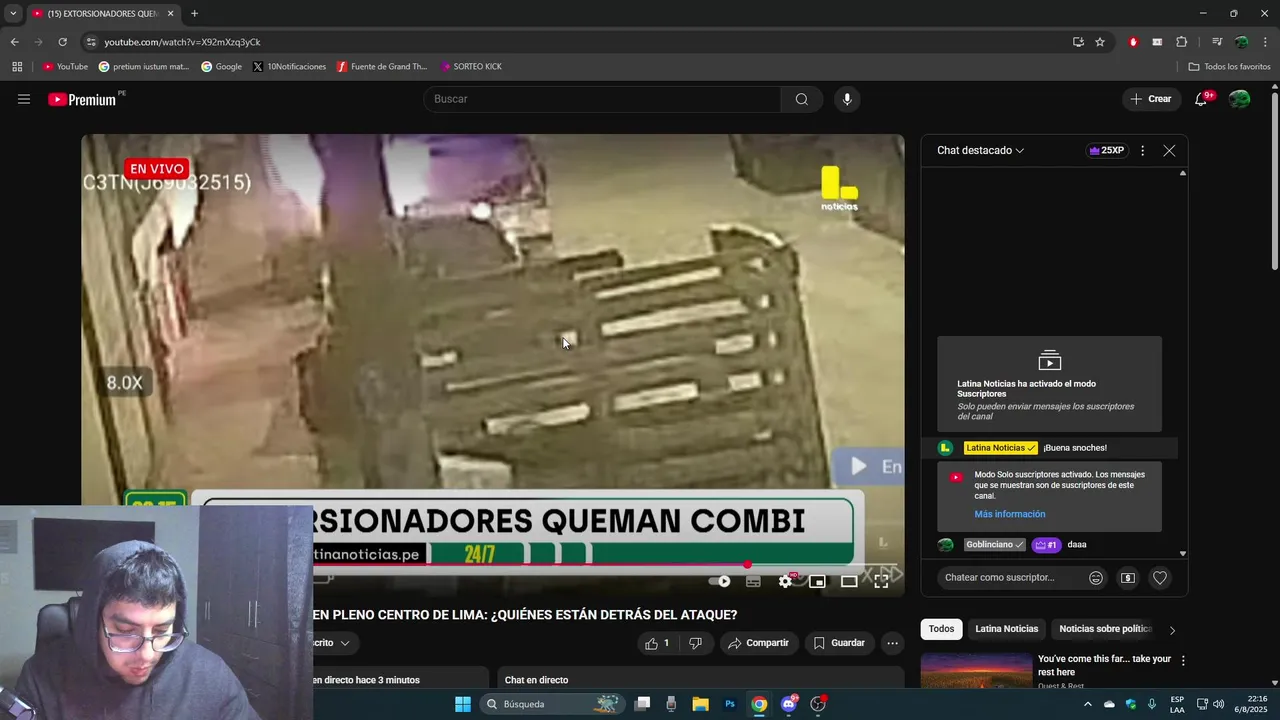Open video settings gear

coord(786,581)
